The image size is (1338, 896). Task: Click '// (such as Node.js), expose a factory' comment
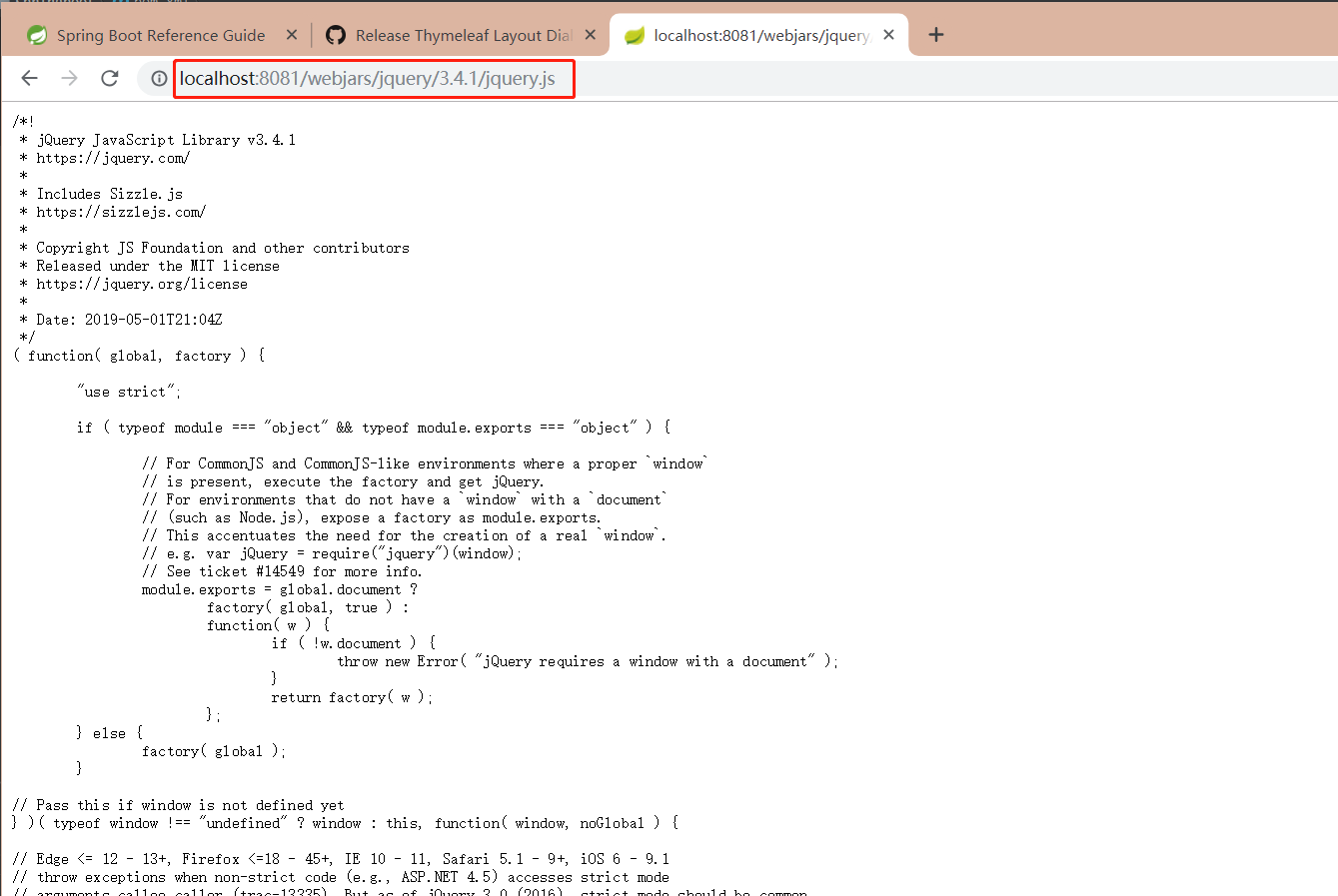372,517
